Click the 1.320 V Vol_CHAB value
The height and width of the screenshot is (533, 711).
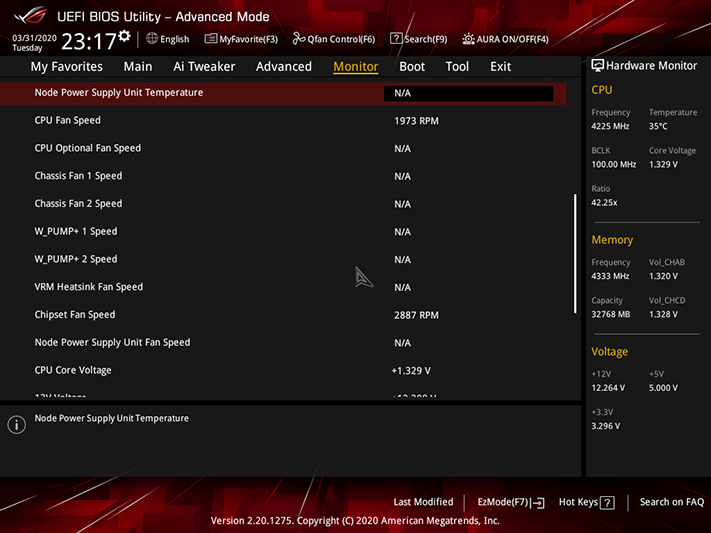663,276
